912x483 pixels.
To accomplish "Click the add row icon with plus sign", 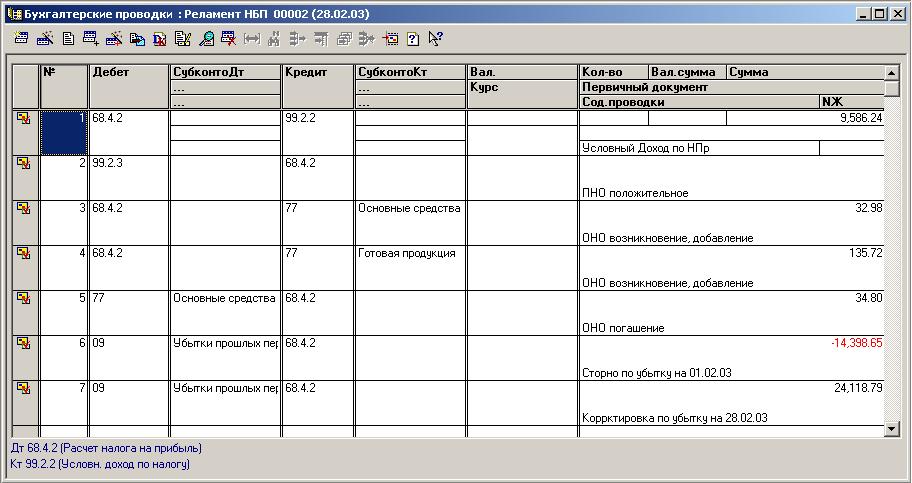I will pos(91,39).
